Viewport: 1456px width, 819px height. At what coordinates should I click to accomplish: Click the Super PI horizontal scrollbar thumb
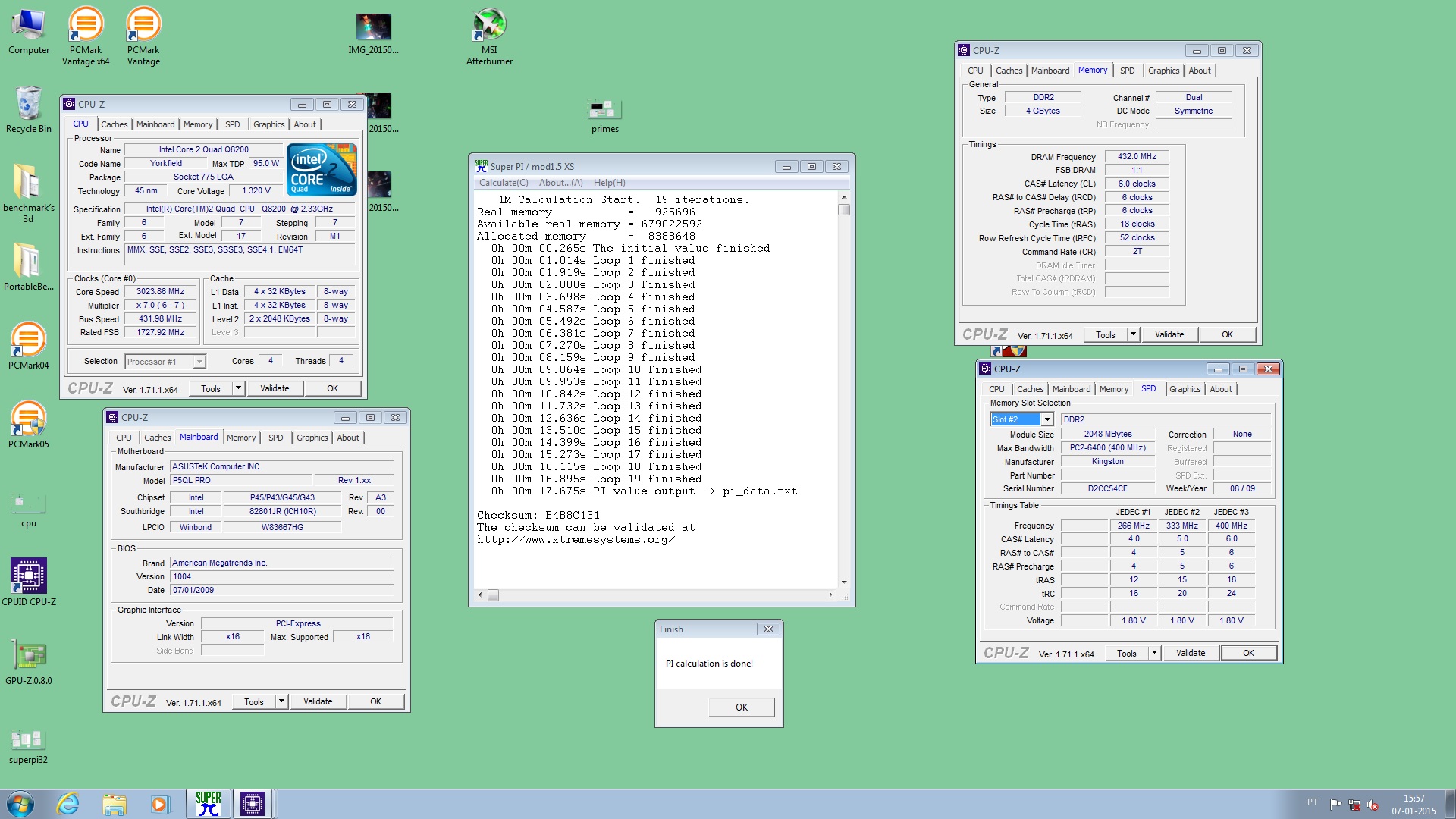click(x=493, y=595)
